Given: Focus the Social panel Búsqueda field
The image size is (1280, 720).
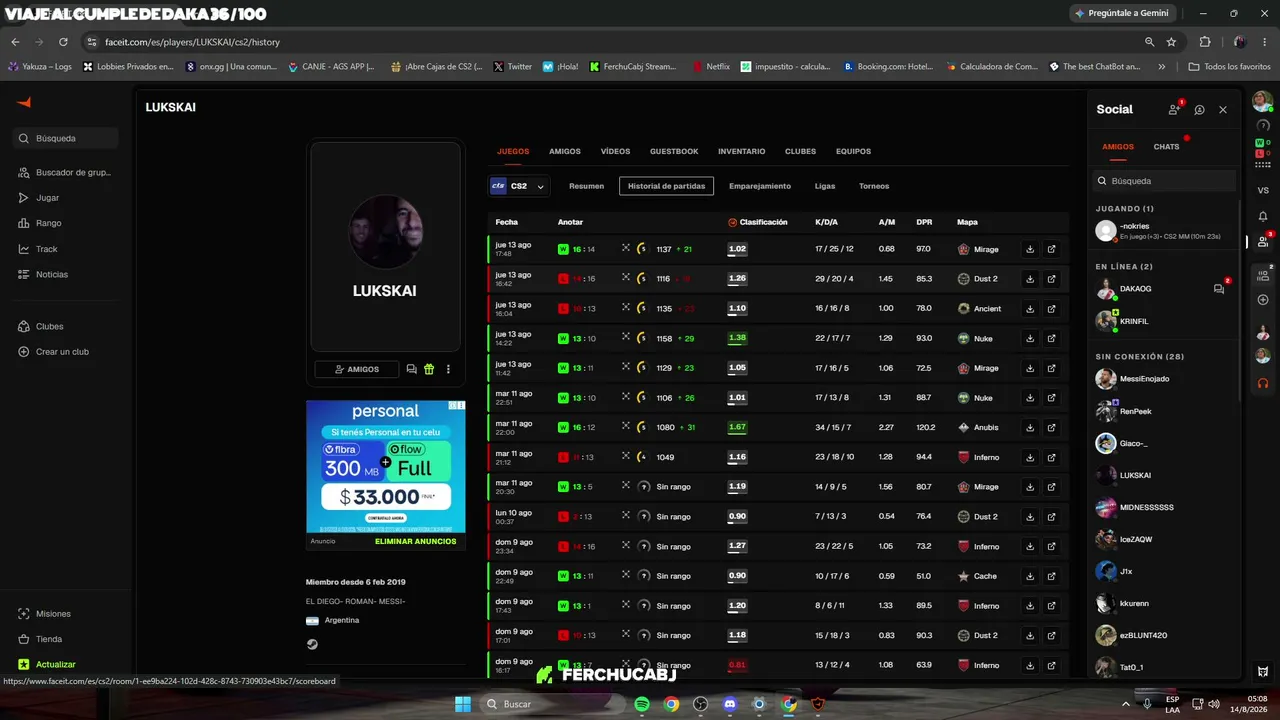Looking at the screenshot, I should (x=1165, y=181).
